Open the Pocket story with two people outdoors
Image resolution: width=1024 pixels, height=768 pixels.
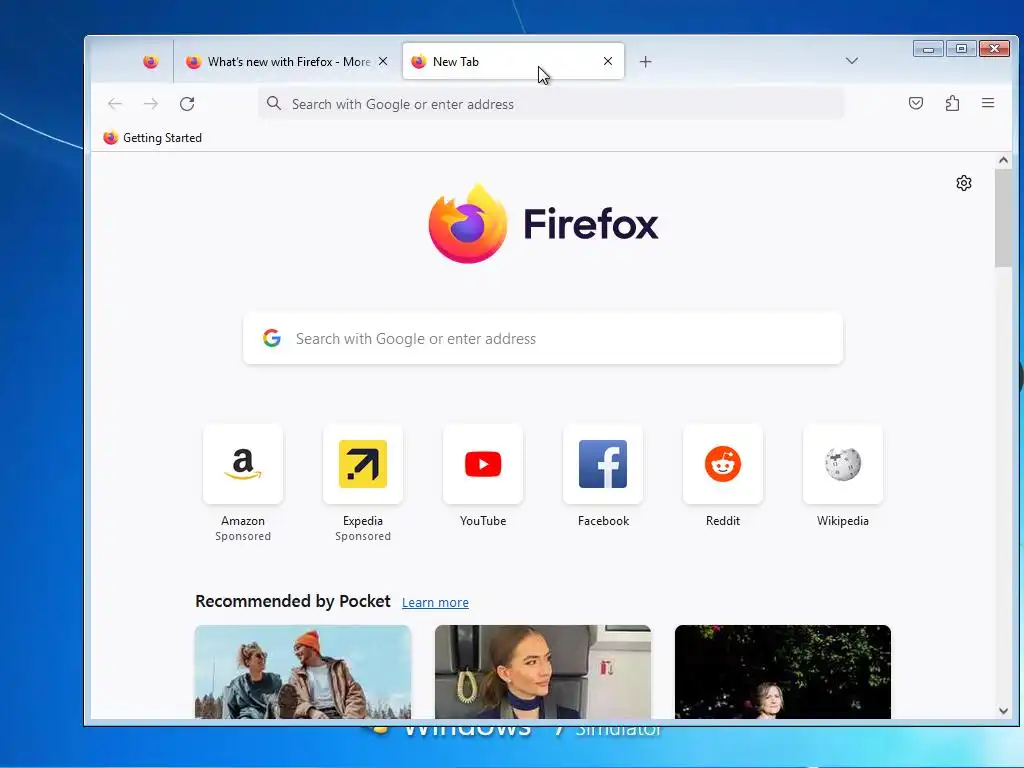pyautogui.click(x=303, y=672)
